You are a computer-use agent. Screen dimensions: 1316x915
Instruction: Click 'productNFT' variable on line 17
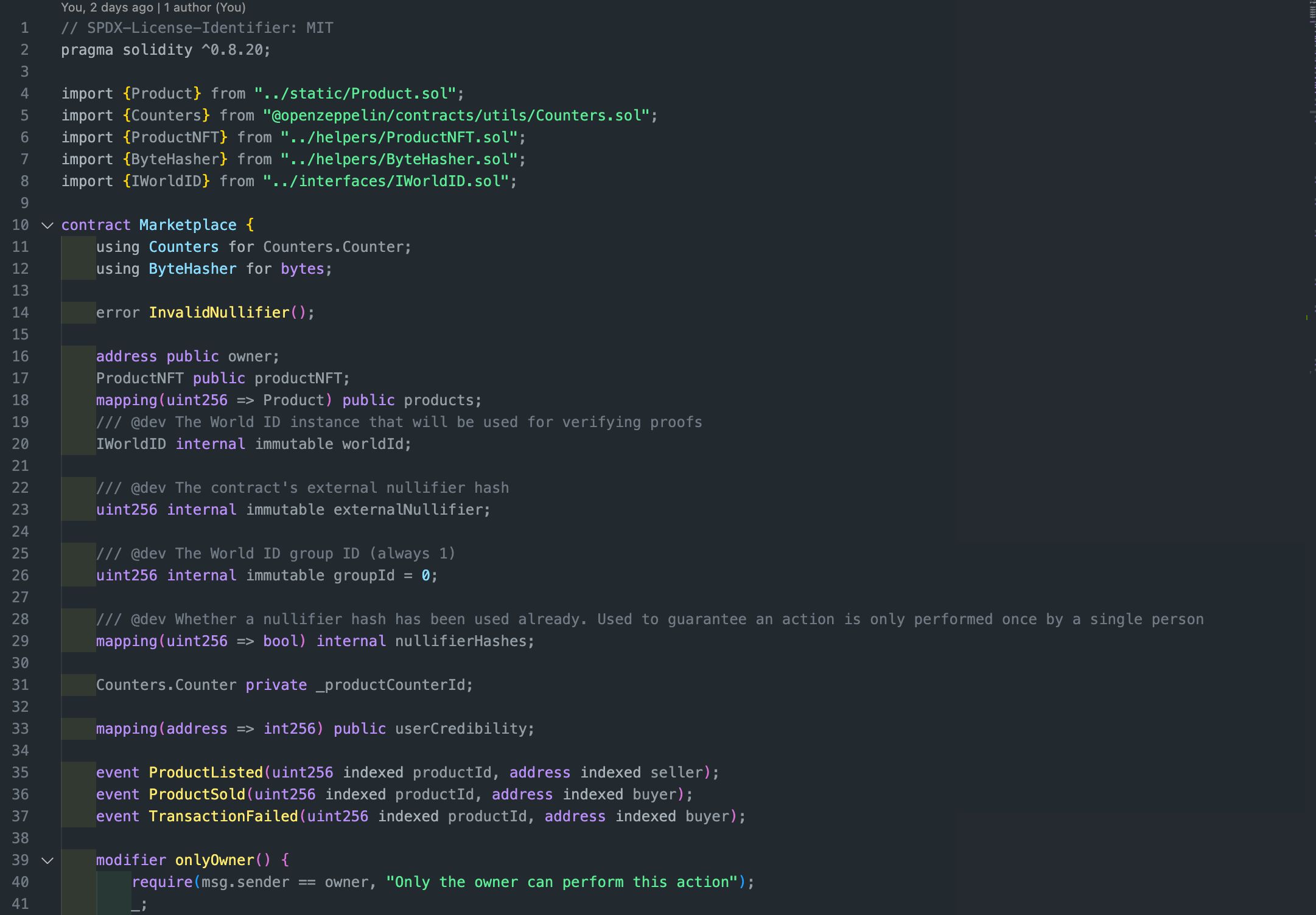(298, 378)
